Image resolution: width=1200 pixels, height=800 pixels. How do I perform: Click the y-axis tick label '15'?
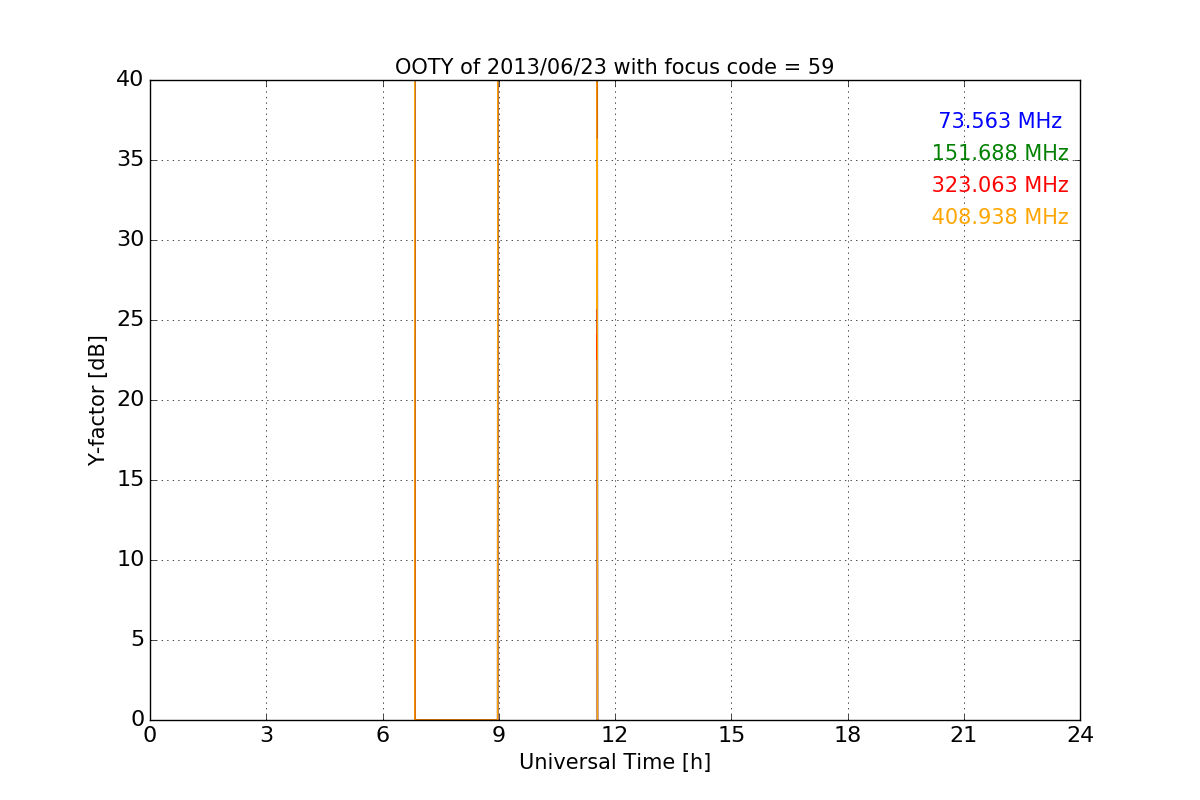[x=130, y=480]
